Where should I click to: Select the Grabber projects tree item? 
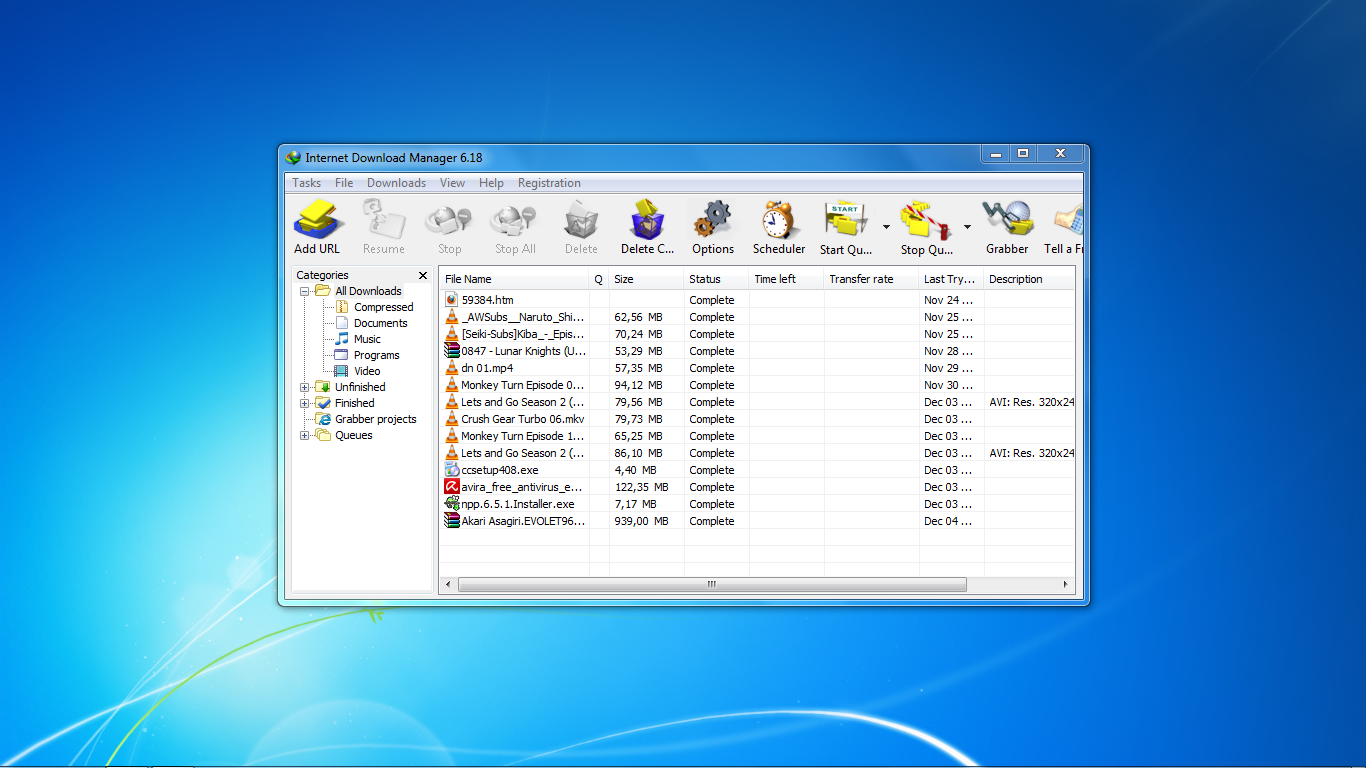[375, 419]
